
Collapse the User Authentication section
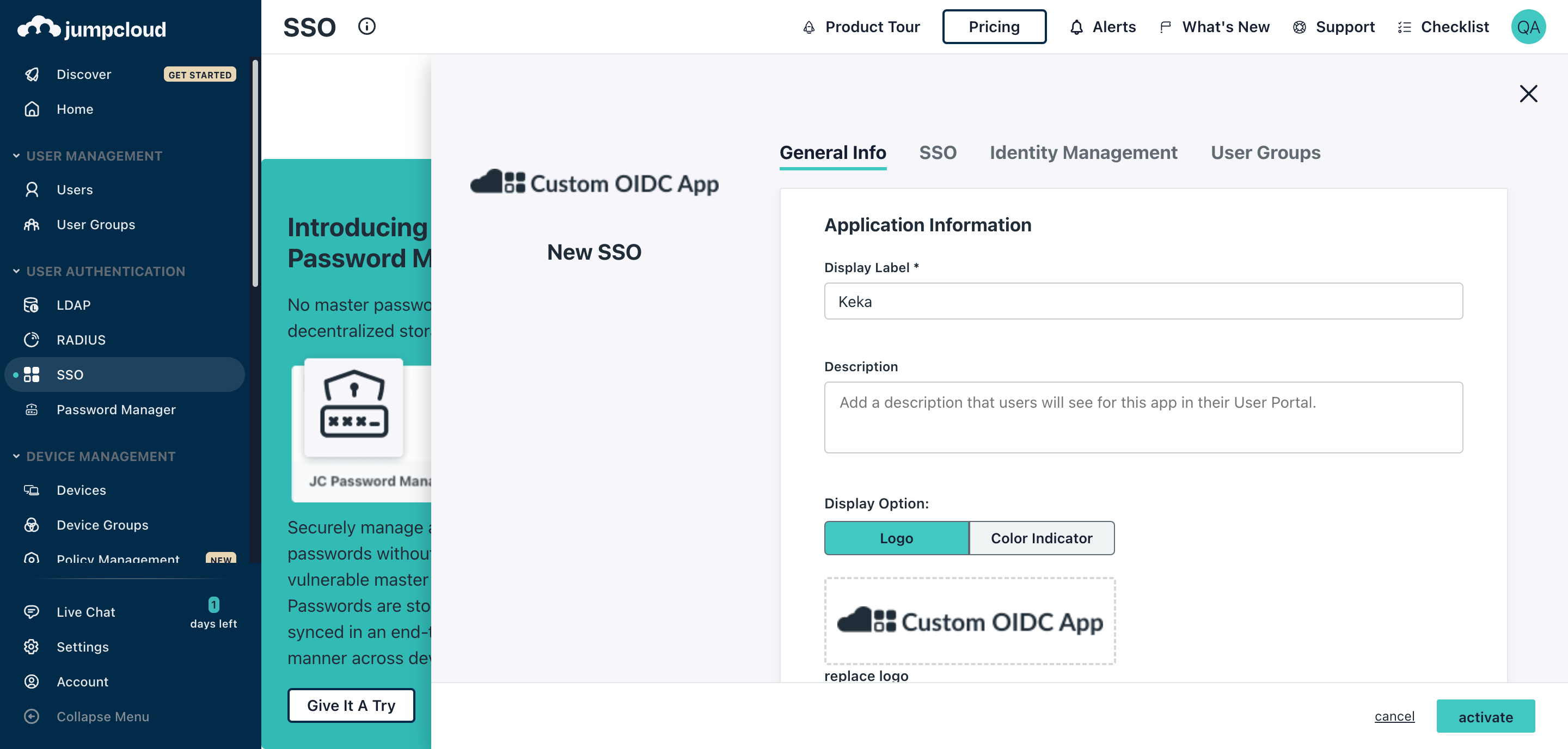click(x=16, y=272)
